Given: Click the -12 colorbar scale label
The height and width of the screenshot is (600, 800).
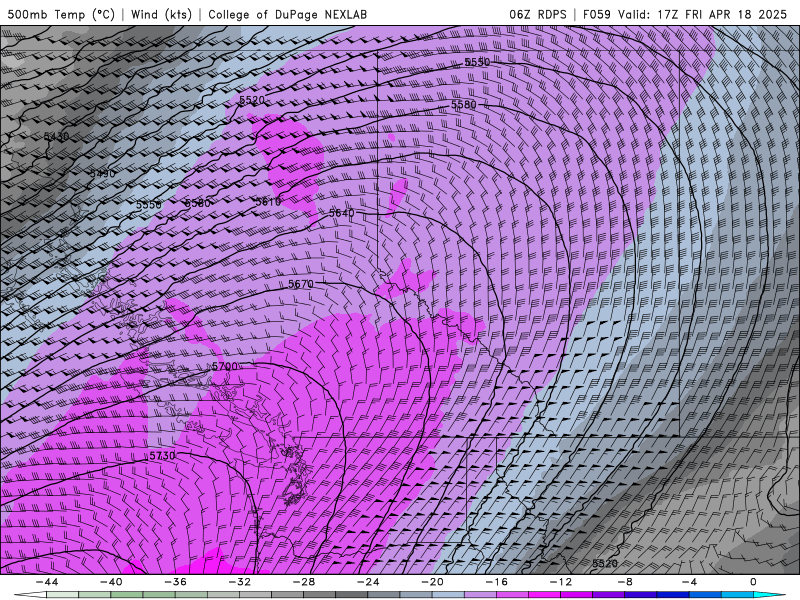Looking at the screenshot, I should pos(561,582).
